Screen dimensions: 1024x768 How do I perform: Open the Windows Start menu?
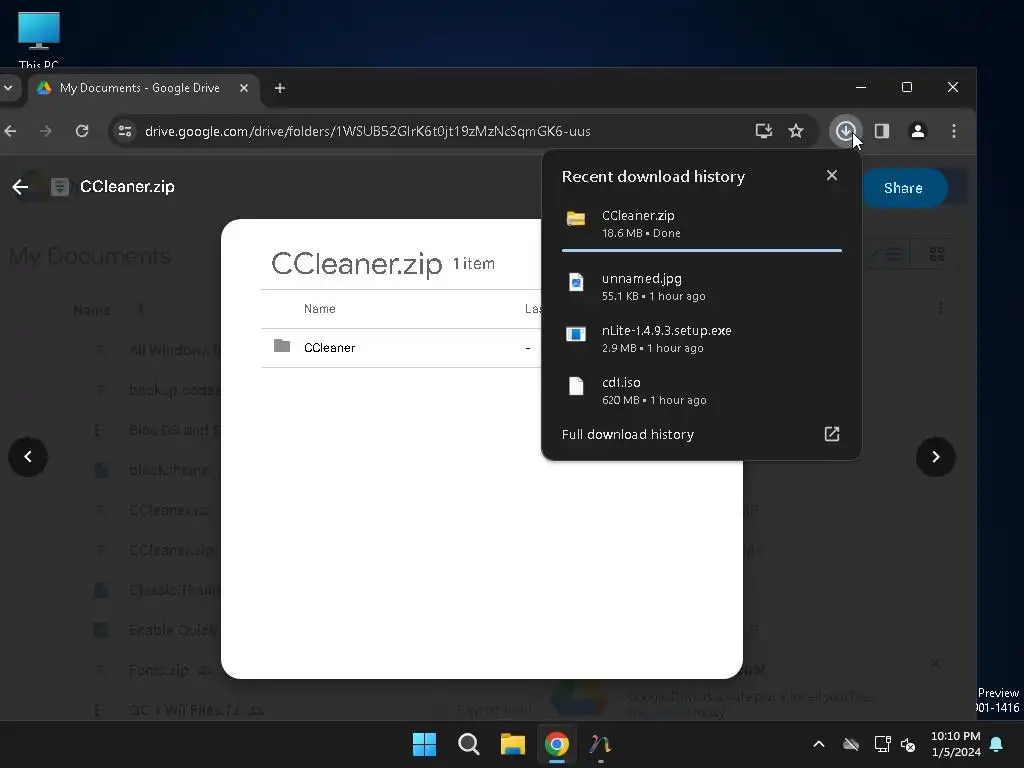click(x=424, y=744)
